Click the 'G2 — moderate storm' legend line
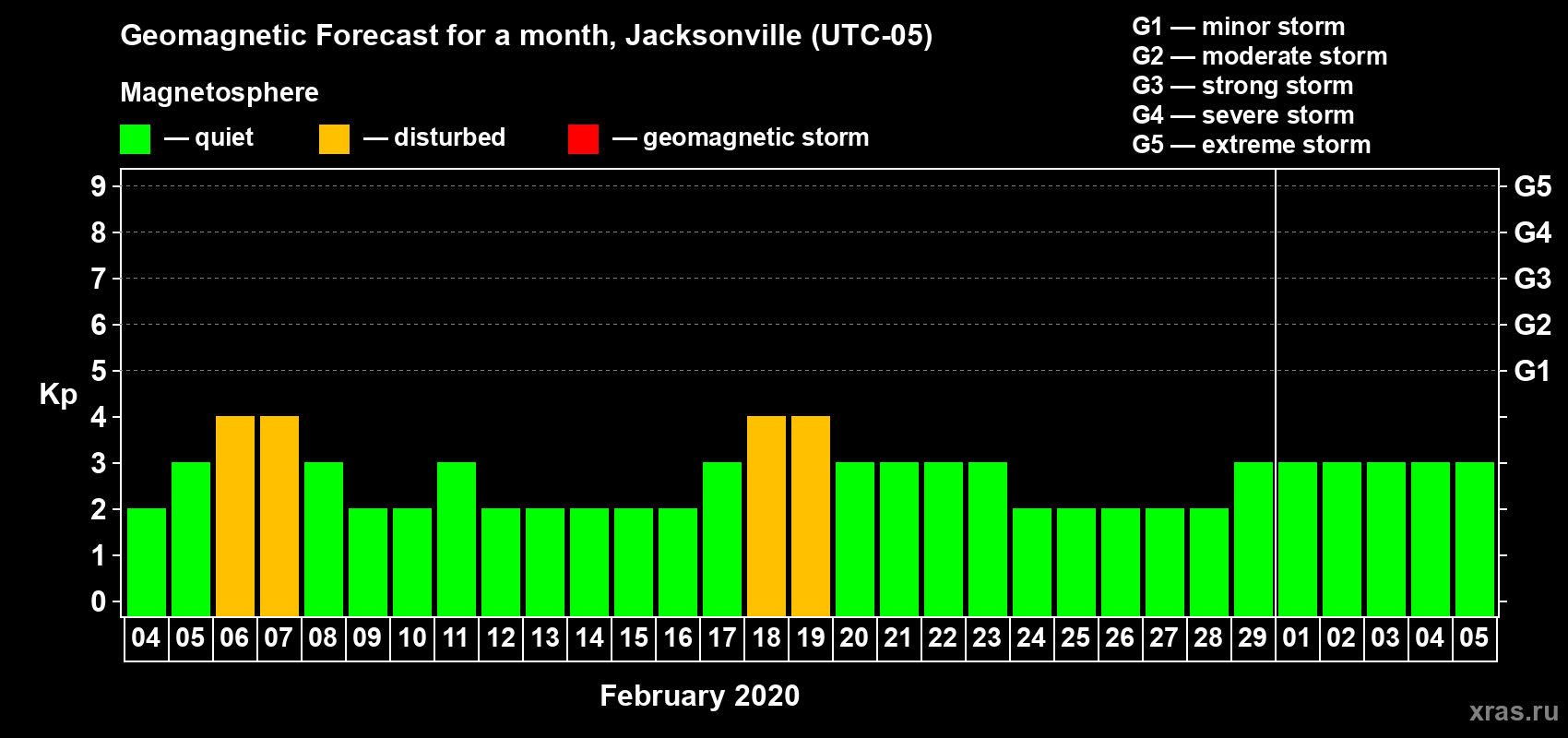Screen dimensions: 1568x738 (1260, 56)
